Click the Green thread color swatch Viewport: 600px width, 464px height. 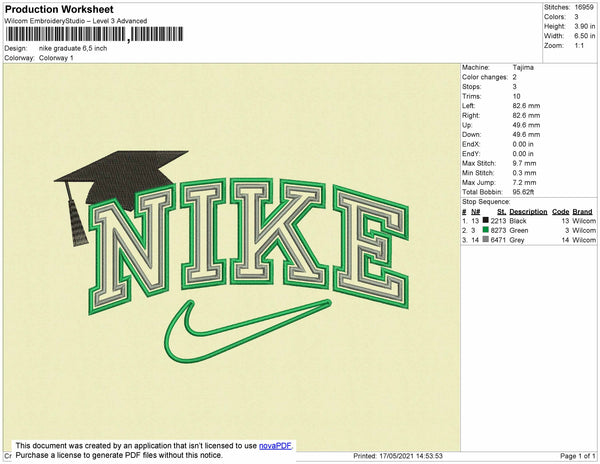[x=486, y=230]
